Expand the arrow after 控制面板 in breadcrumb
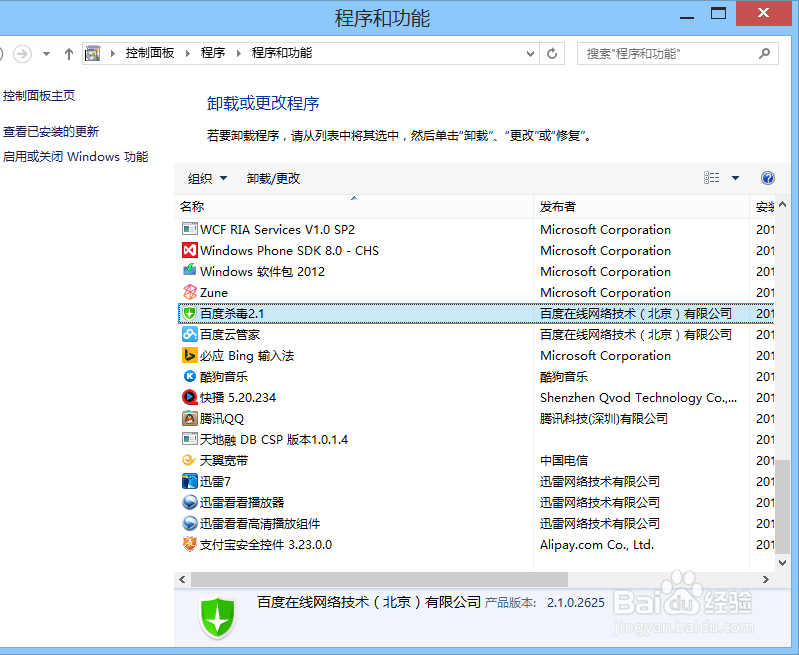The width and height of the screenshot is (799, 655). 188,53
